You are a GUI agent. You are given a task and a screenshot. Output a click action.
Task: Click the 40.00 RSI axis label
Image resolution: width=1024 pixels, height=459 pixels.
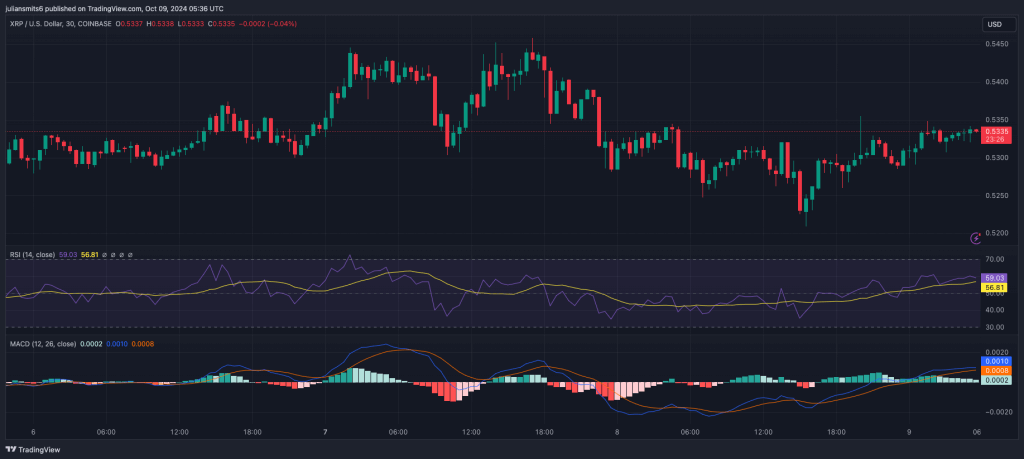click(993, 310)
